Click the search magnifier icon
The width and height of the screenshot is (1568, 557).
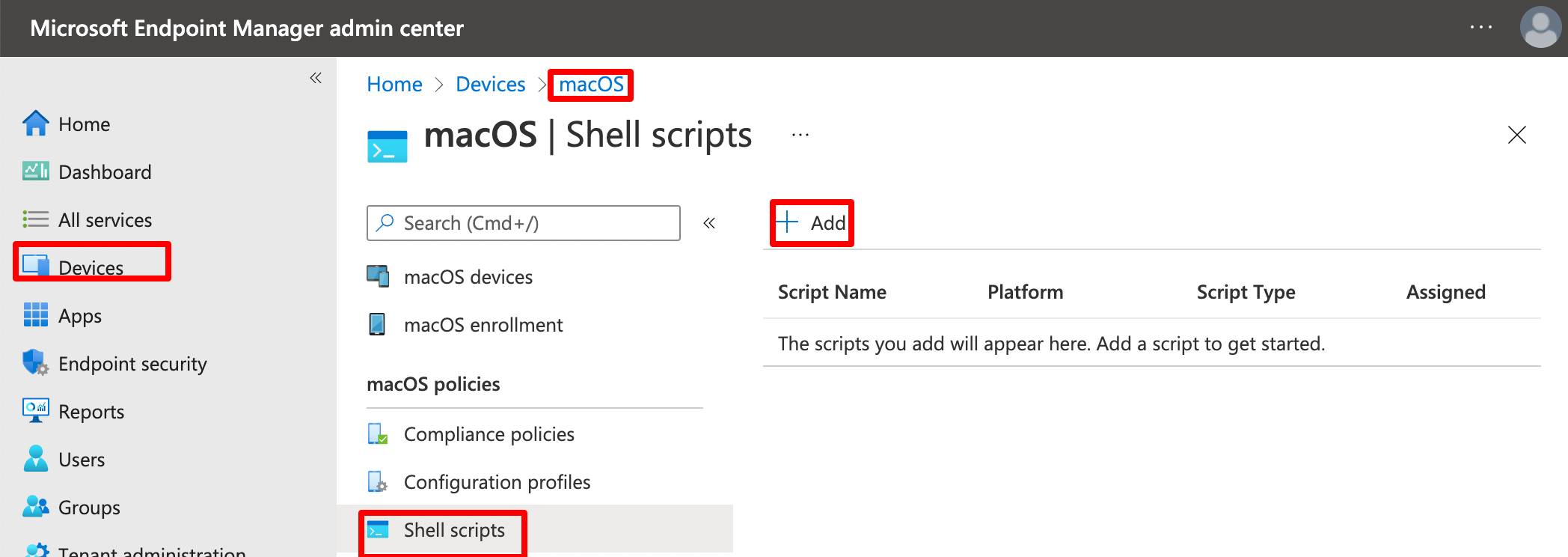coord(385,222)
